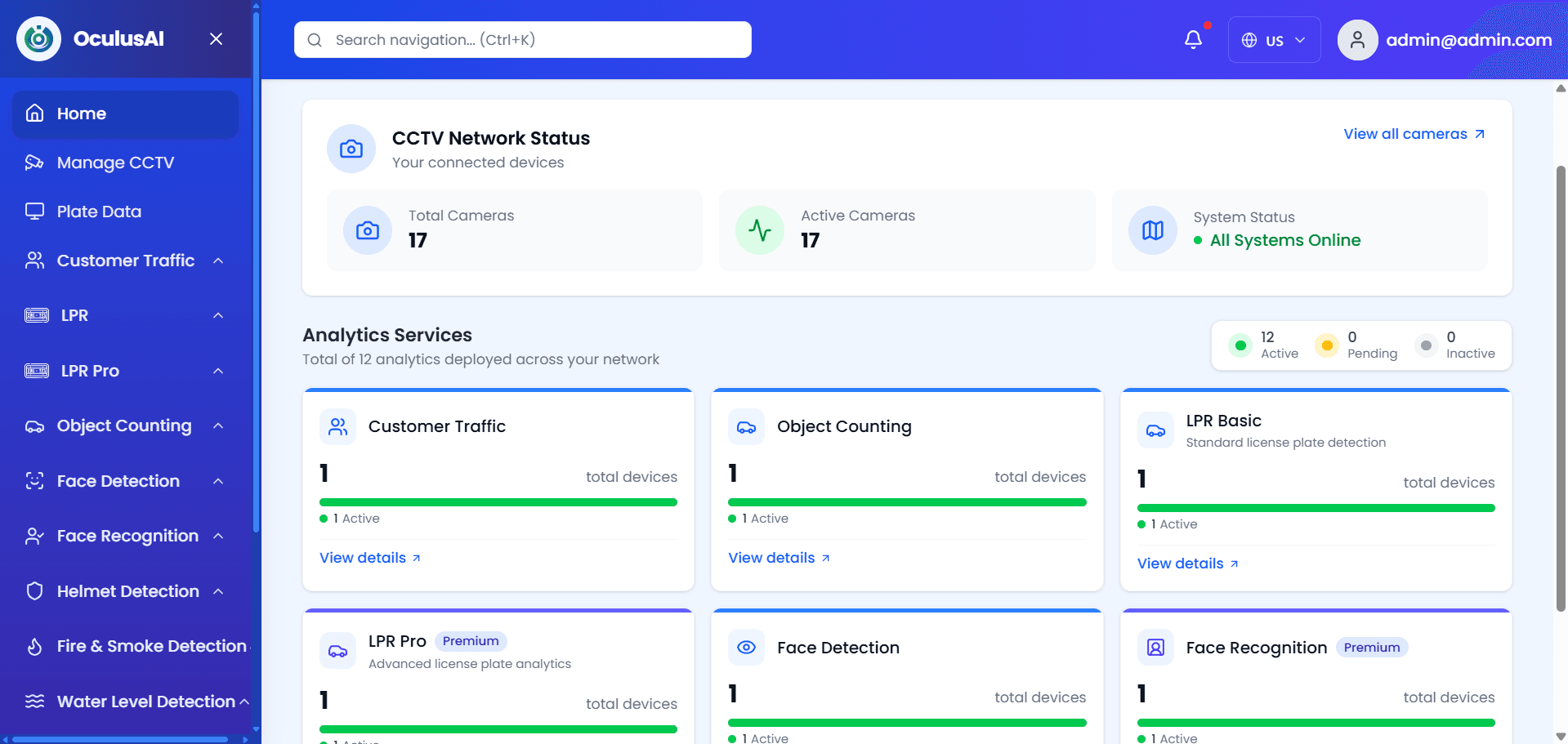
Task: Click the Customer Traffic green progress bar
Action: coord(498,502)
